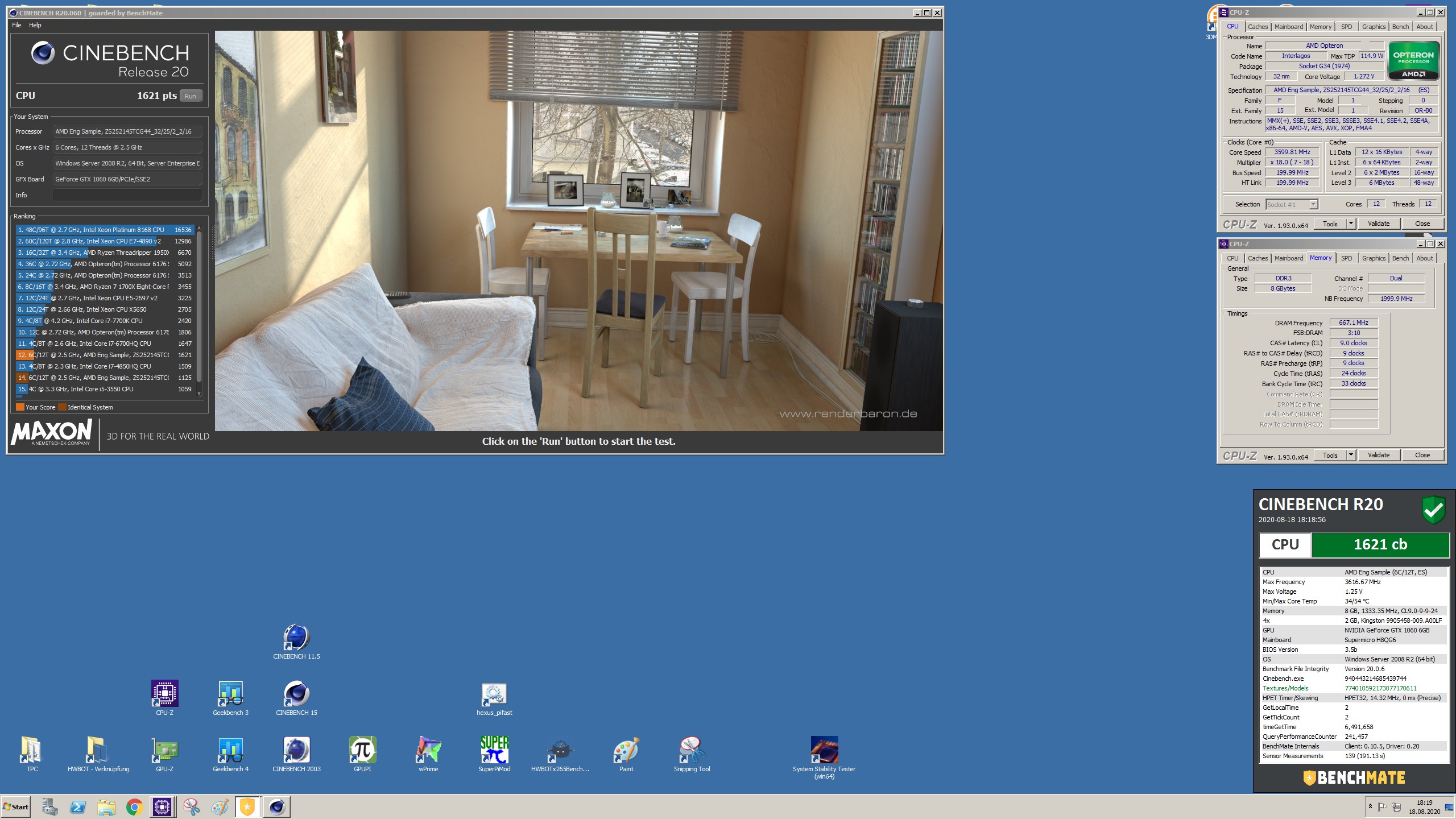Viewport: 1456px width, 819px height.
Task: Switch to About tab in lower CPU-Z window
Action: click(x=1424, y=258)
